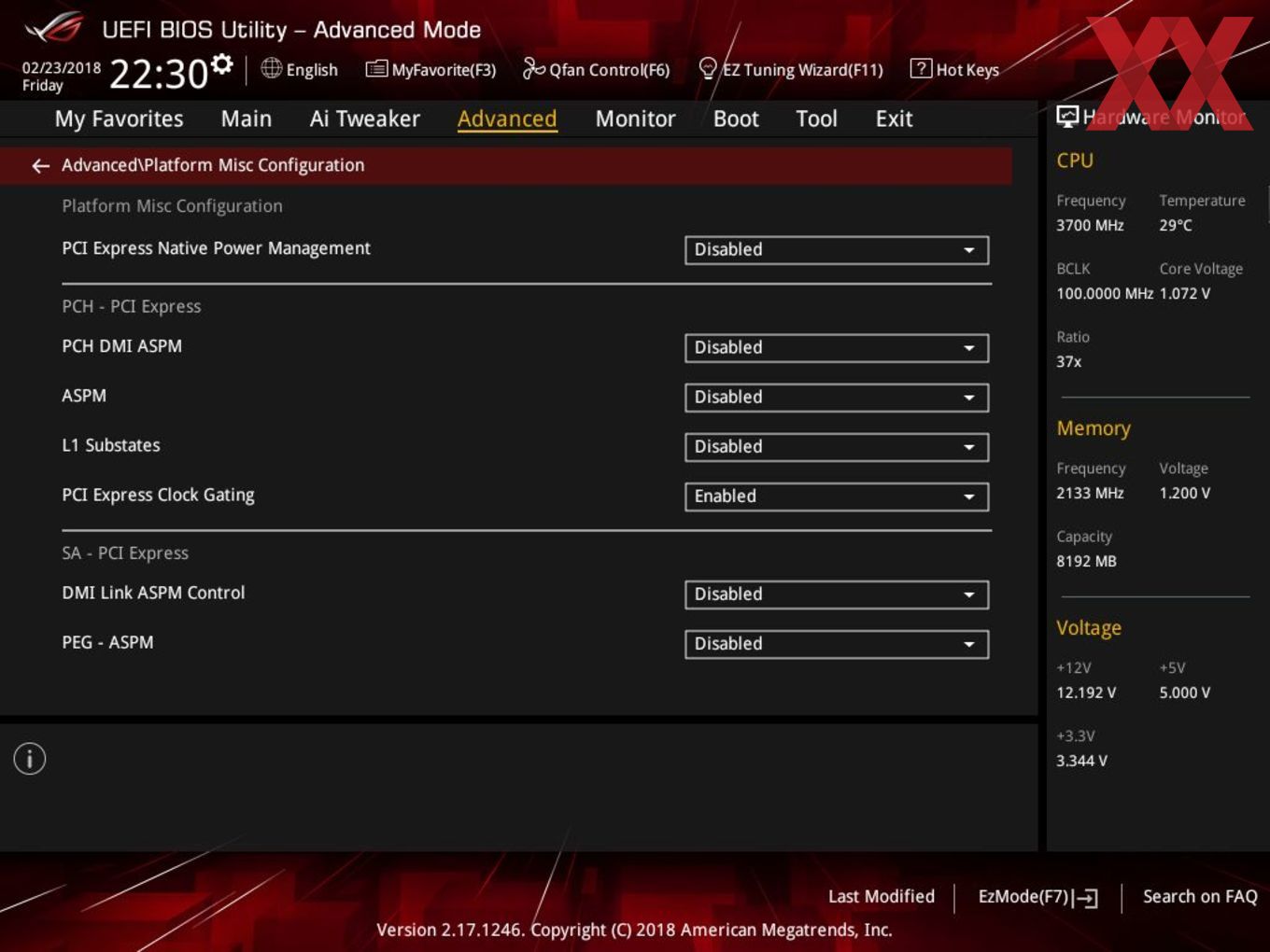Click the Qfan Control fan icon
Image resolution: width=1270 pixels, height=952 pixels.
tap(533, 68)
